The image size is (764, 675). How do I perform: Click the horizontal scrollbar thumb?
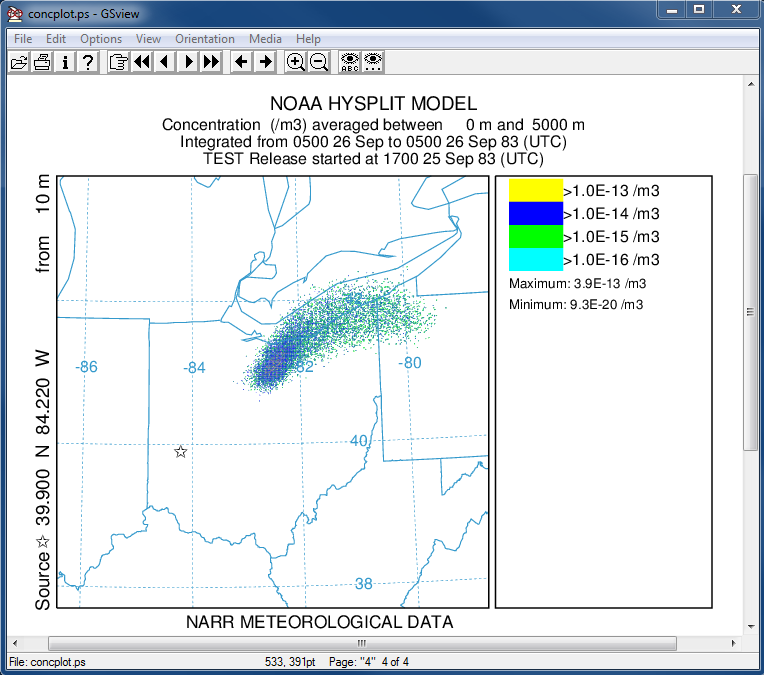click(x=361, y=643)
